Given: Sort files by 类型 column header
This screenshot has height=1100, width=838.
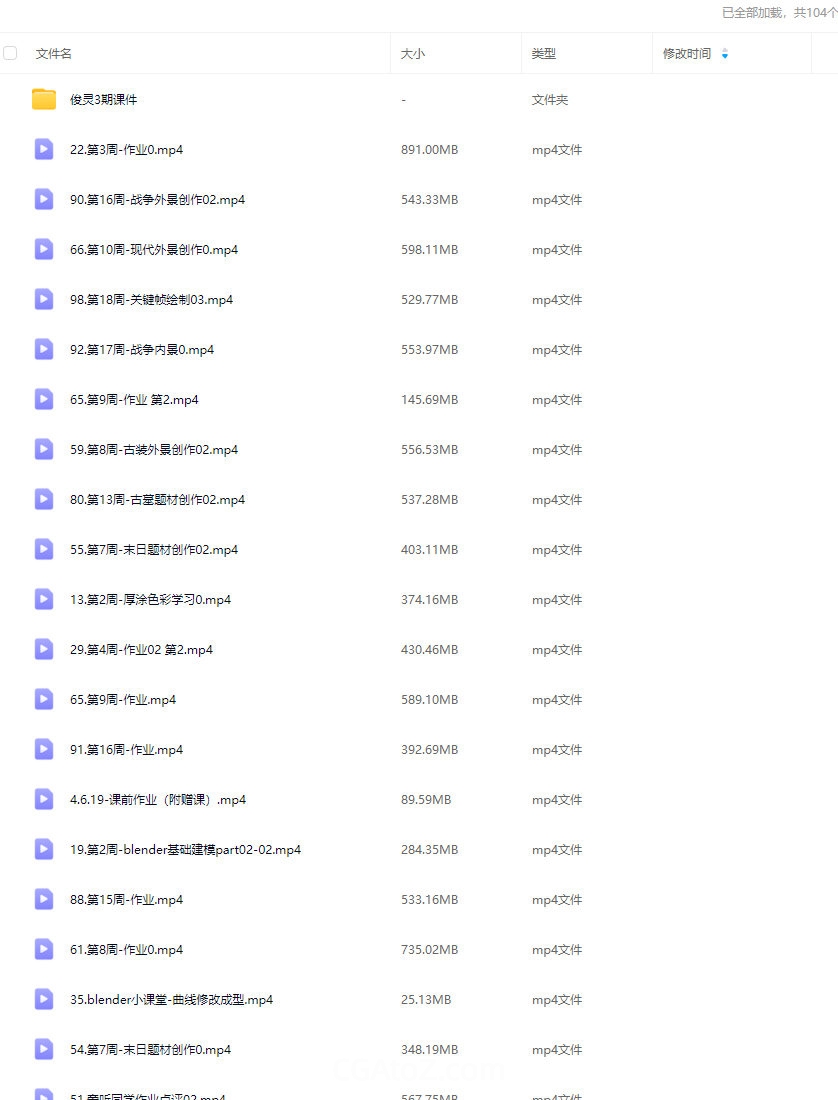Looking at the screenshot, I should (543, 53).
